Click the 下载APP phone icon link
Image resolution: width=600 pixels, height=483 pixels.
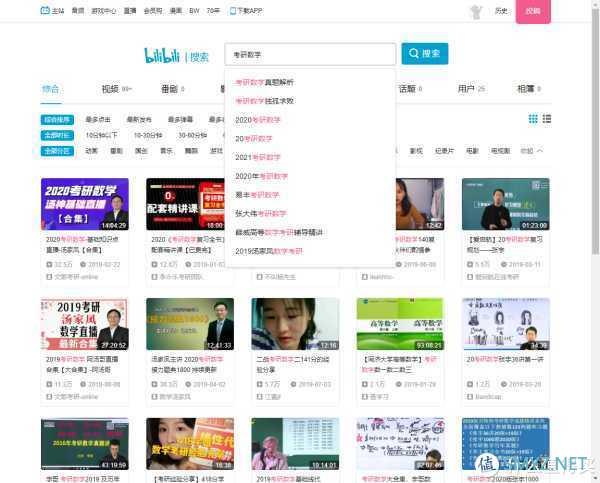pos(246,11)
